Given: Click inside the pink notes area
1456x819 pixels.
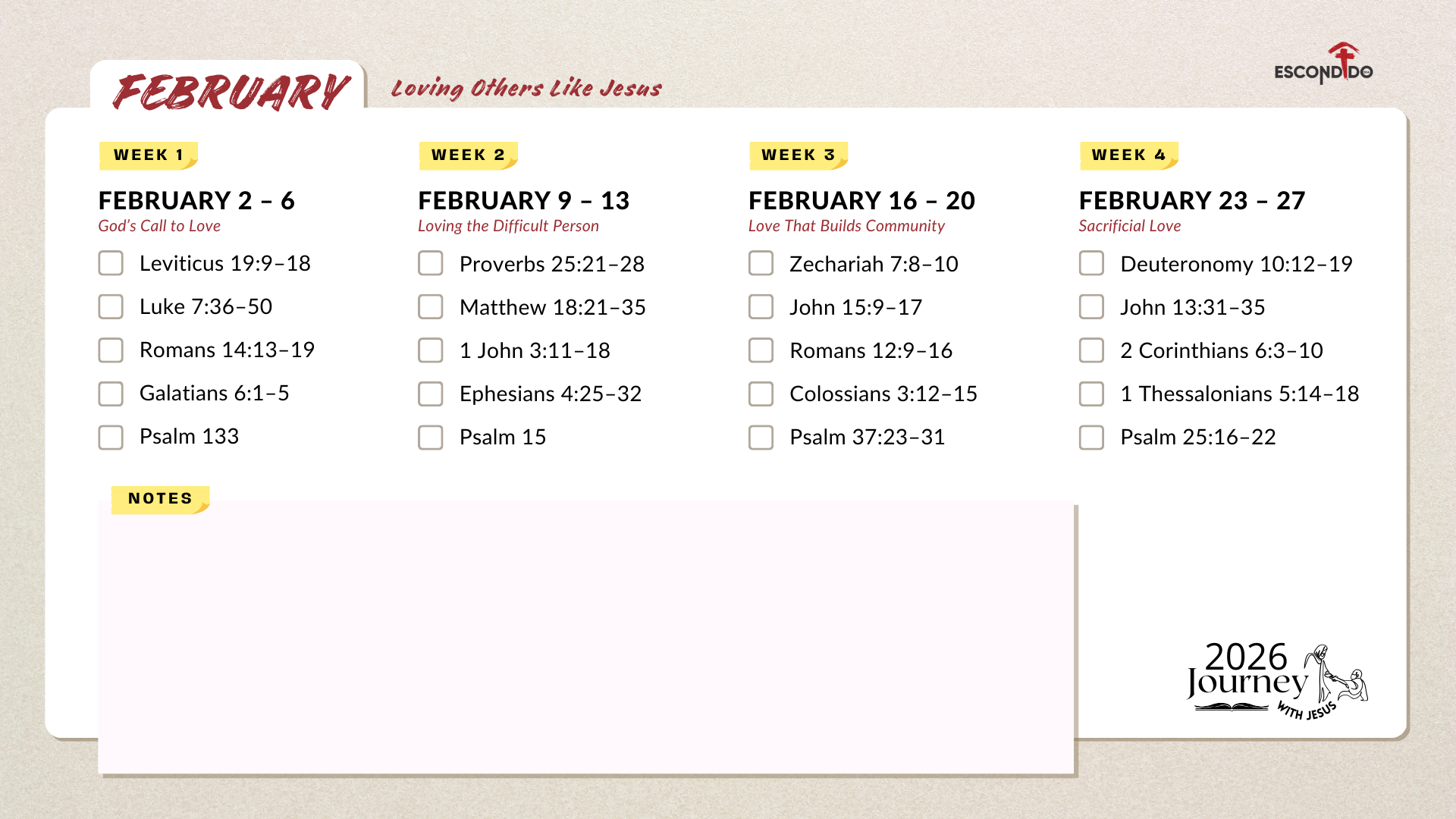Looking at the screenshot, I should tap(585, 637).
